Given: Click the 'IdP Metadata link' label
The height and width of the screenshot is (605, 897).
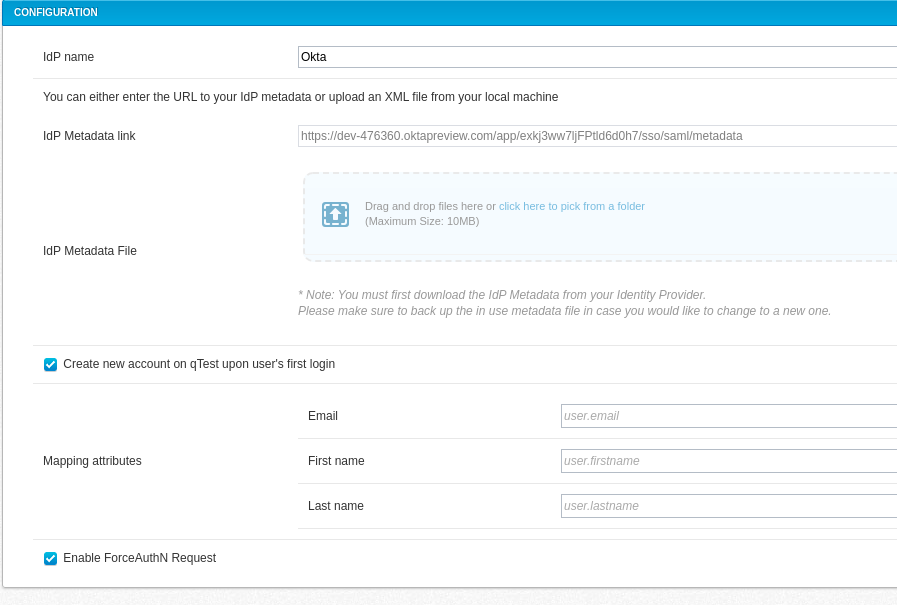Looking at the screenshot, I should [x=89, y=136].
